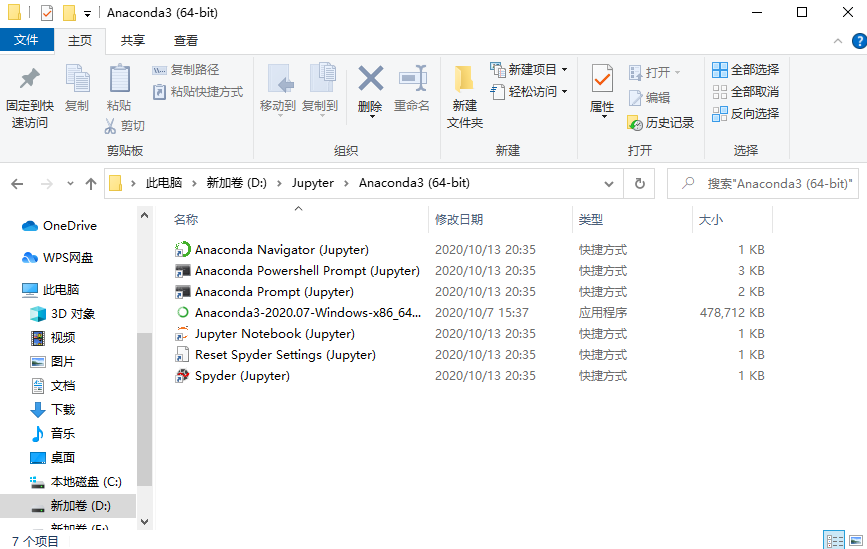The image size is (867, 549).
Task: Click 打开 in the ribbon
Action: pos(654,72)
